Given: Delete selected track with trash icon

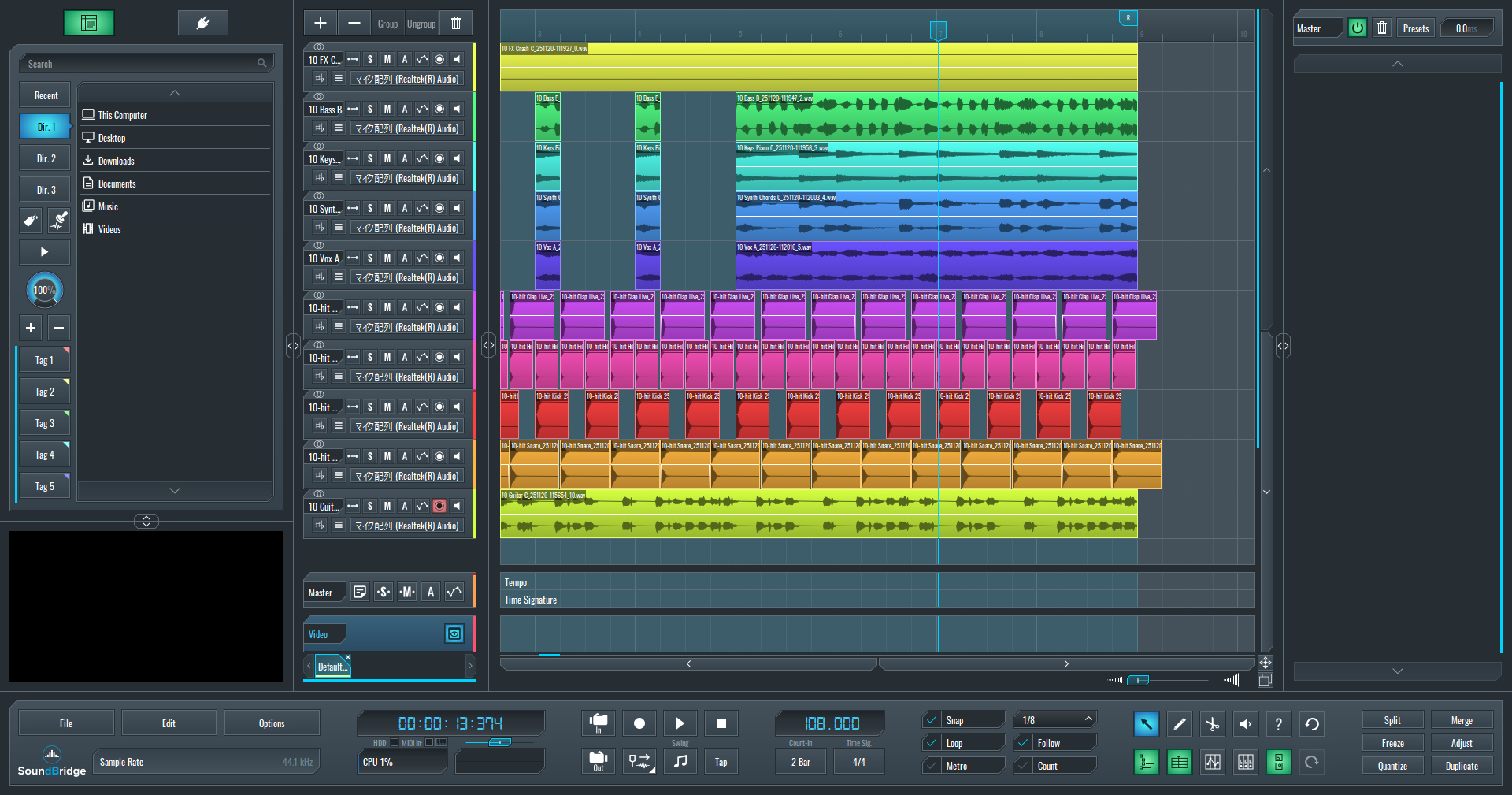Looking at the screenshot, I should (456, 24).
